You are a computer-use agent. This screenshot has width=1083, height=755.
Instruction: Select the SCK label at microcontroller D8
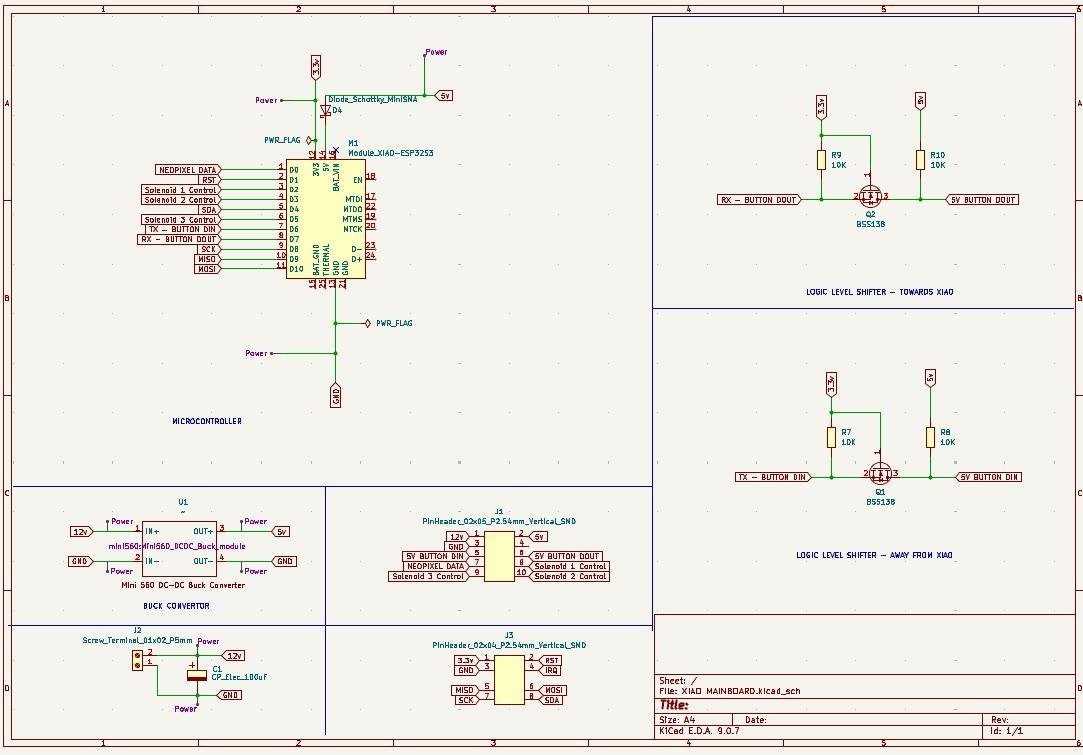[209, 249]
